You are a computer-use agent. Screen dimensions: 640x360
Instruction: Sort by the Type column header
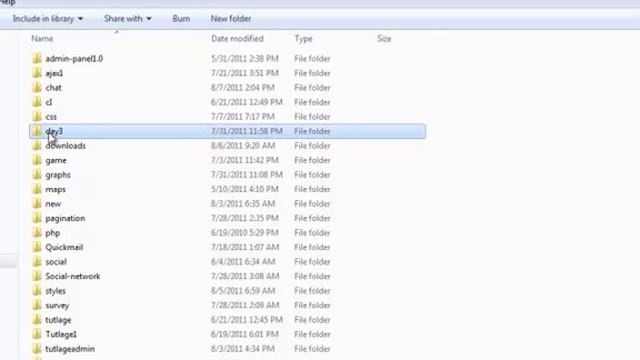(x=303, y=39)
